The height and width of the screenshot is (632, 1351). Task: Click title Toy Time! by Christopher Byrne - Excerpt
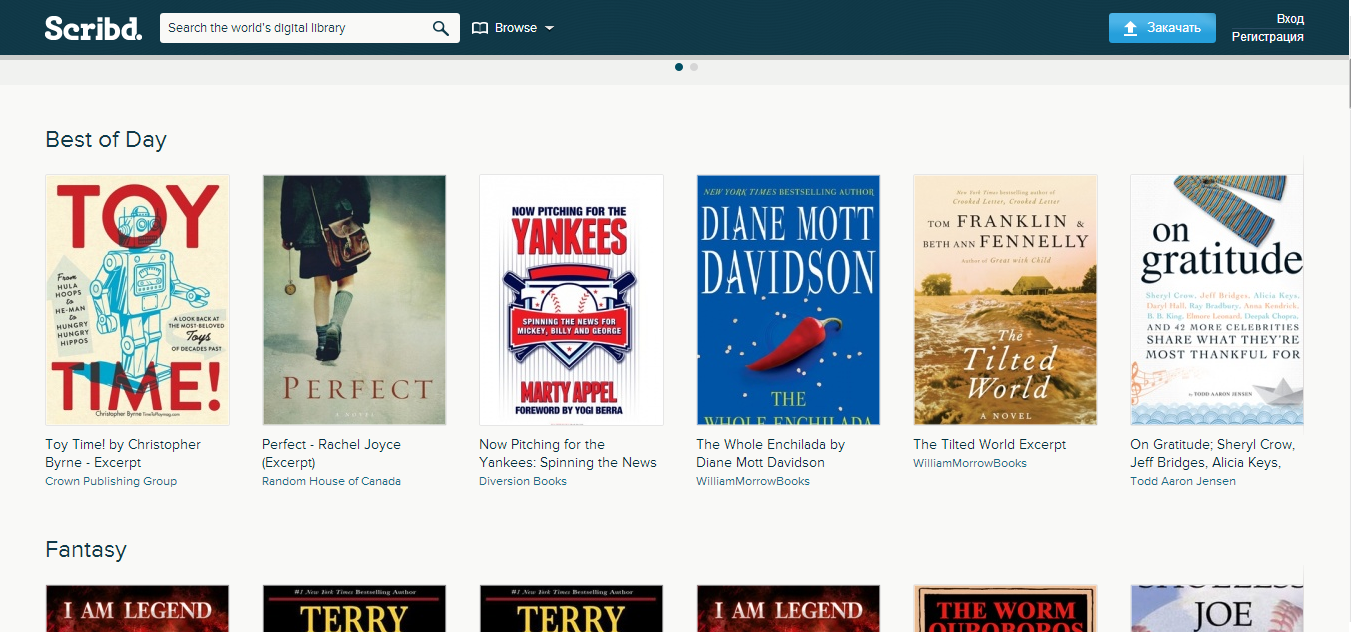(x=123, y=453)
